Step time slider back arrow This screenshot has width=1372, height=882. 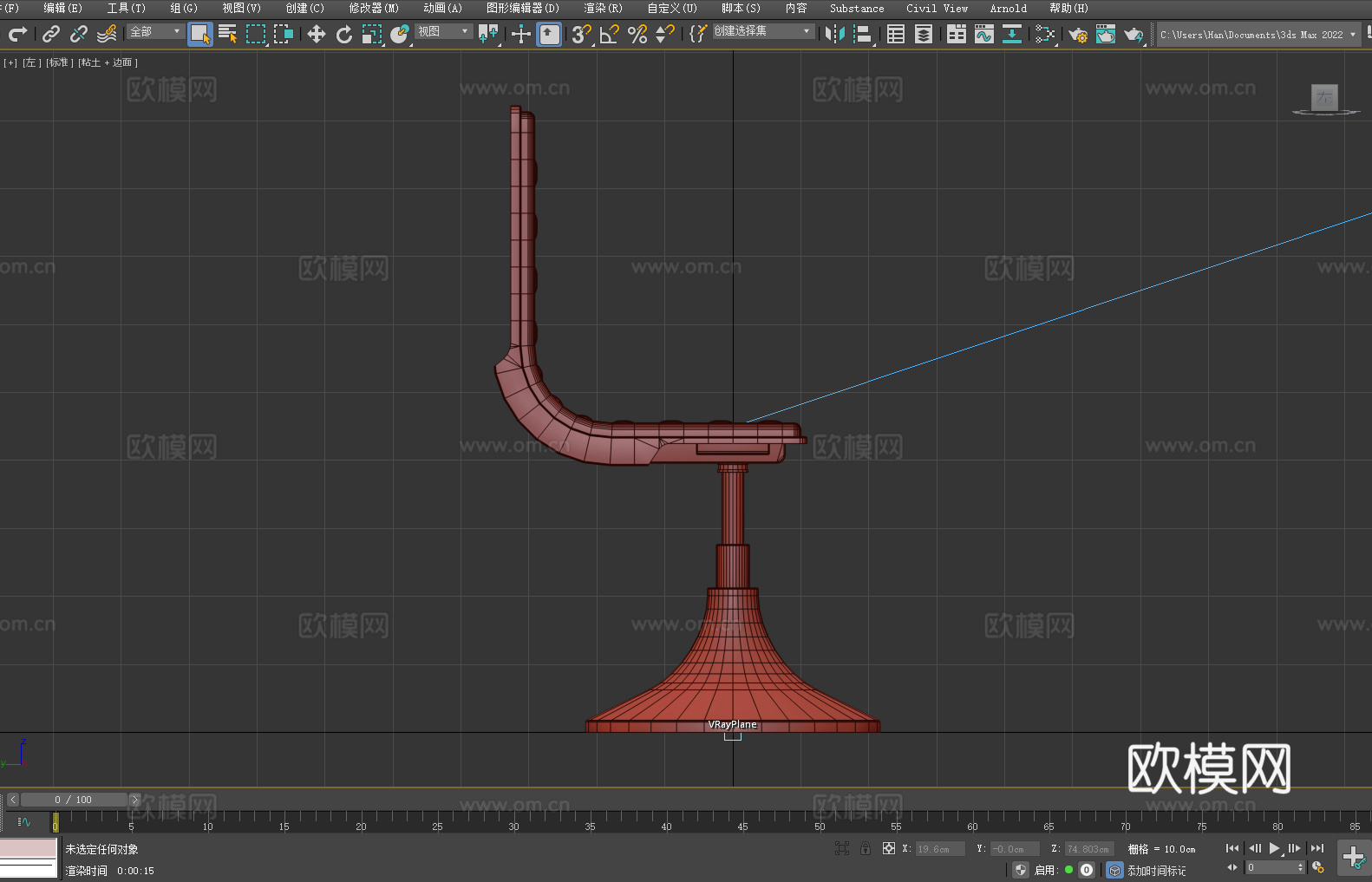pyautogui.click(x=13, y=800)
